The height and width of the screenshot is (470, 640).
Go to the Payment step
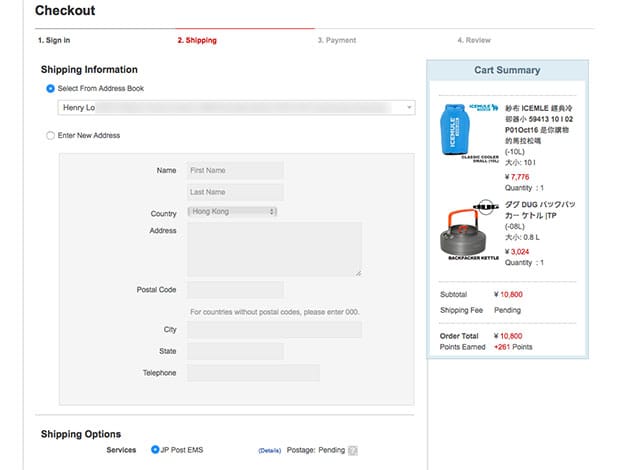[x=336, y=41]
